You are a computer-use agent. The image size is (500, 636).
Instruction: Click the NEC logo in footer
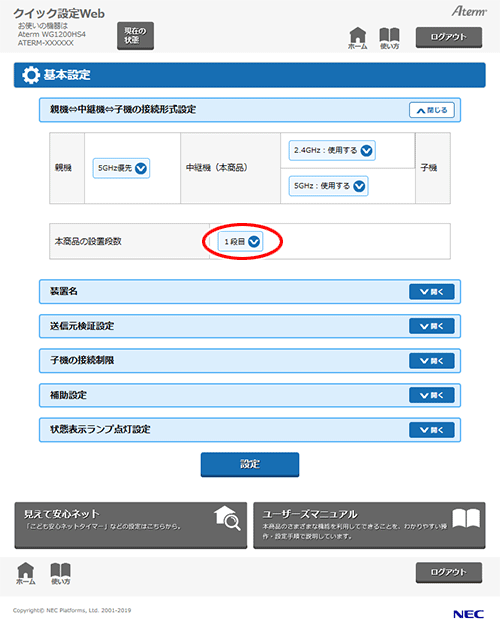468,614
